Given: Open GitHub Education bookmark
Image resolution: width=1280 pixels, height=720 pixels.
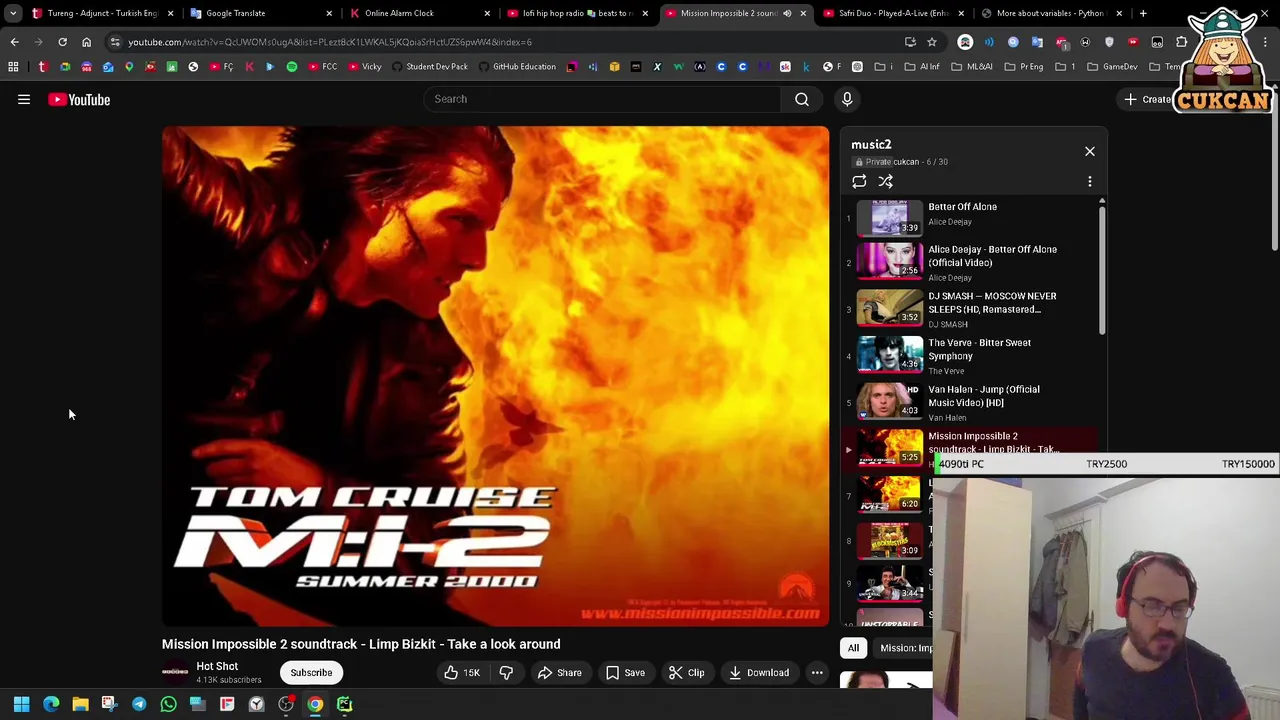Looking at the screenshot, I should point(516,66).
